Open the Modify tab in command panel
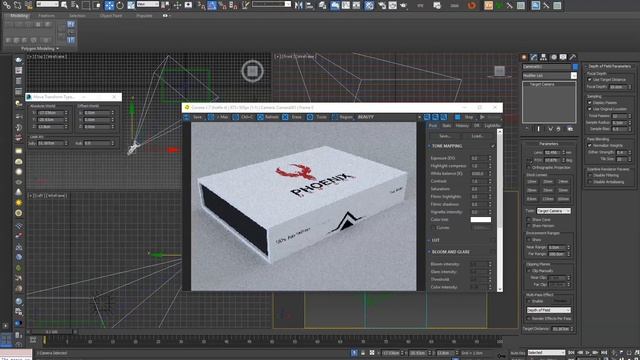The height and width of the screenshot is (360, 640). (x=533, y=57)
